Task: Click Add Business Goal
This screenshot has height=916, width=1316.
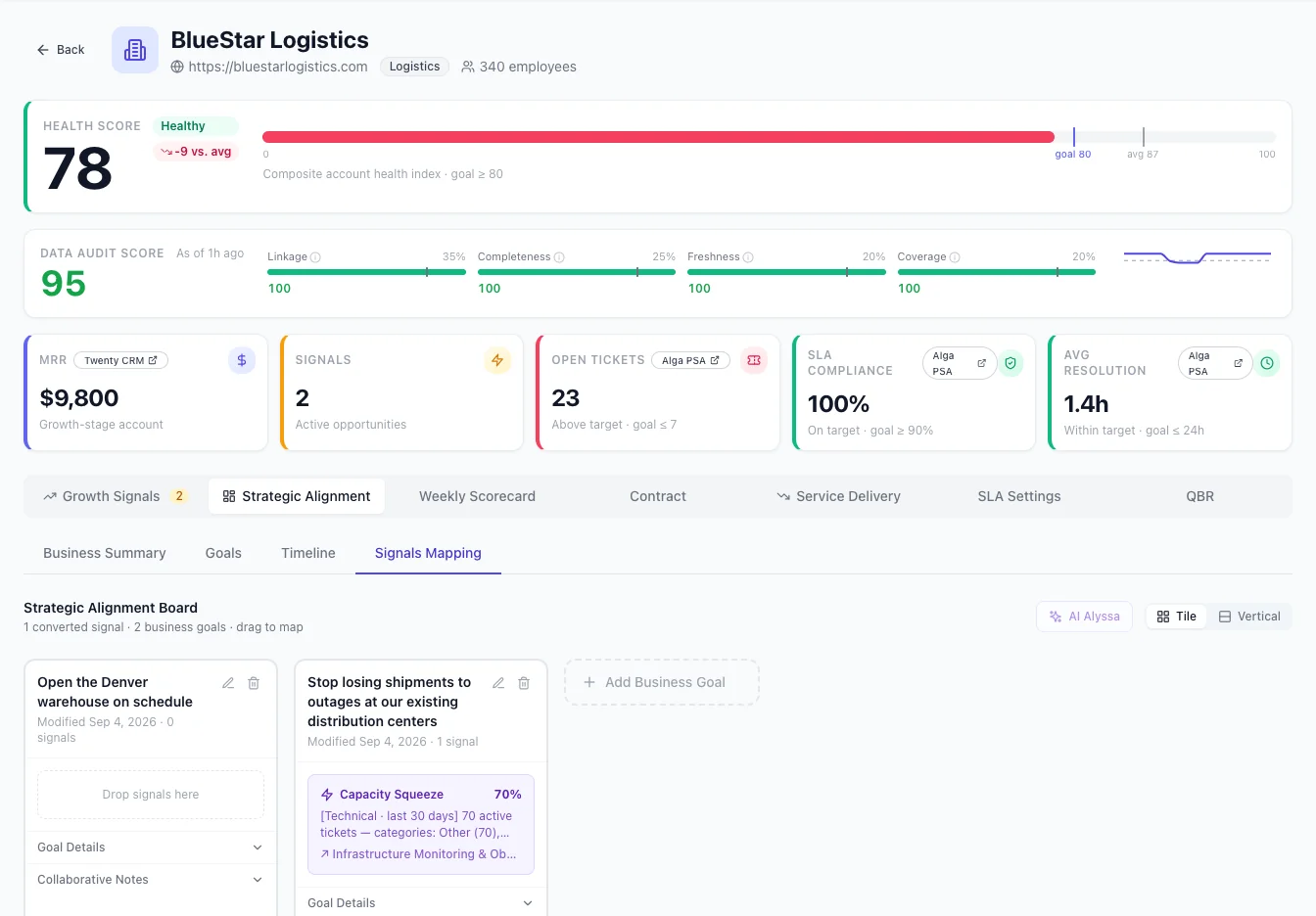Action: coord(662,682)
